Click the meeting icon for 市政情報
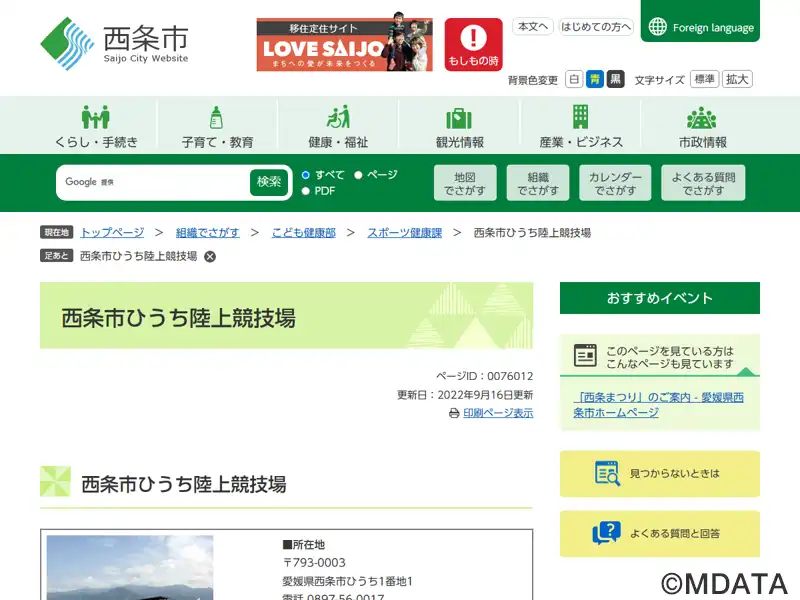Viewport: 800px width, 600px height. tap(702, 118)
